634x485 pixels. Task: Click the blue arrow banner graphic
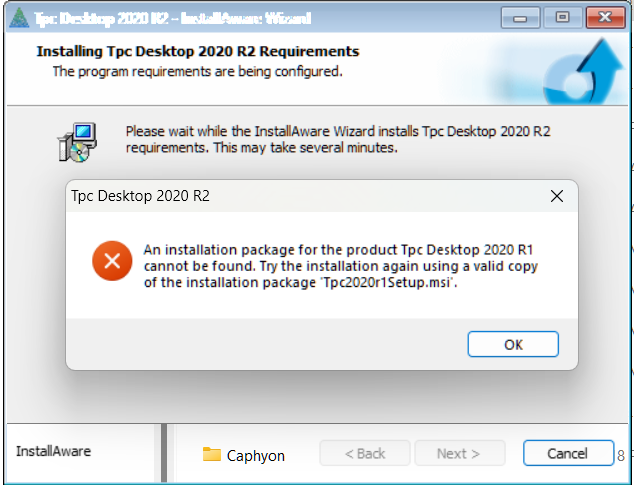pyautogui.click(x=582, y=71)
